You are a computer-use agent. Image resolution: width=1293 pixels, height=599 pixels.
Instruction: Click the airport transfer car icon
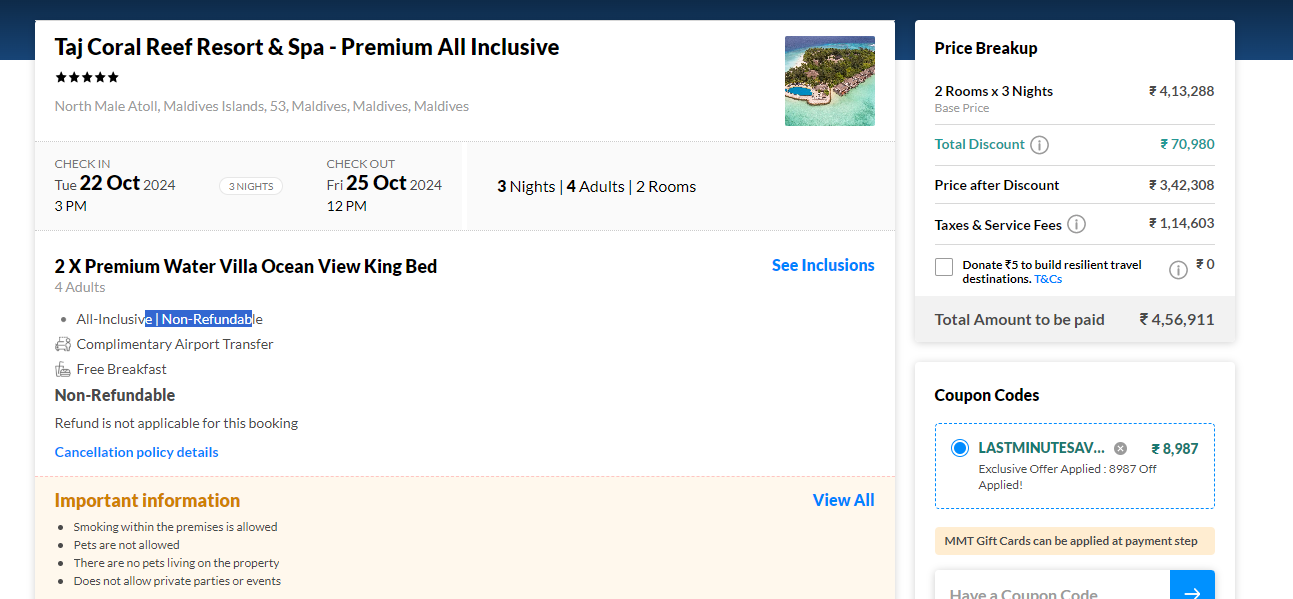click(63, 344)
